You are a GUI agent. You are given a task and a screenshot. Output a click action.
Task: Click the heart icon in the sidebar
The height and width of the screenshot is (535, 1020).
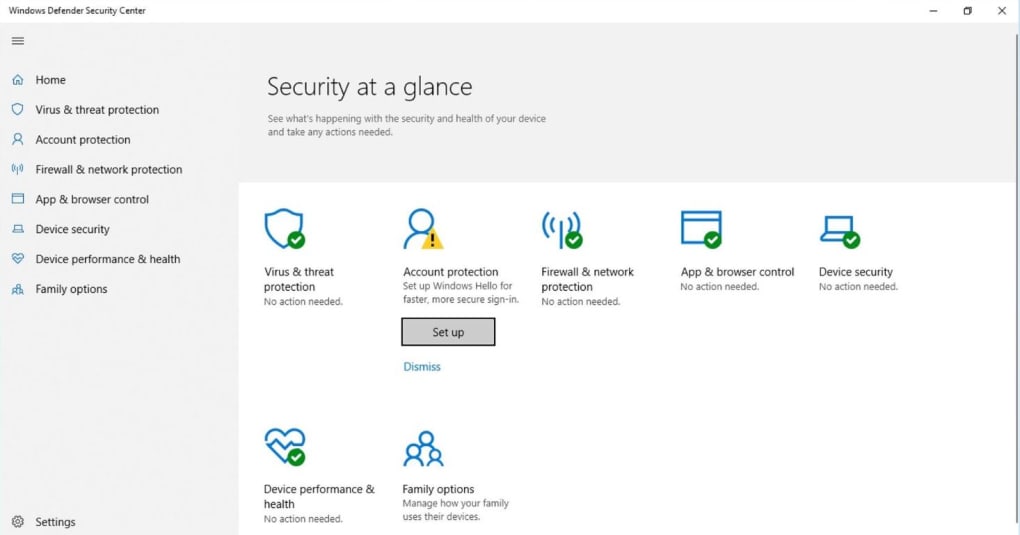[x=18, y=258]
